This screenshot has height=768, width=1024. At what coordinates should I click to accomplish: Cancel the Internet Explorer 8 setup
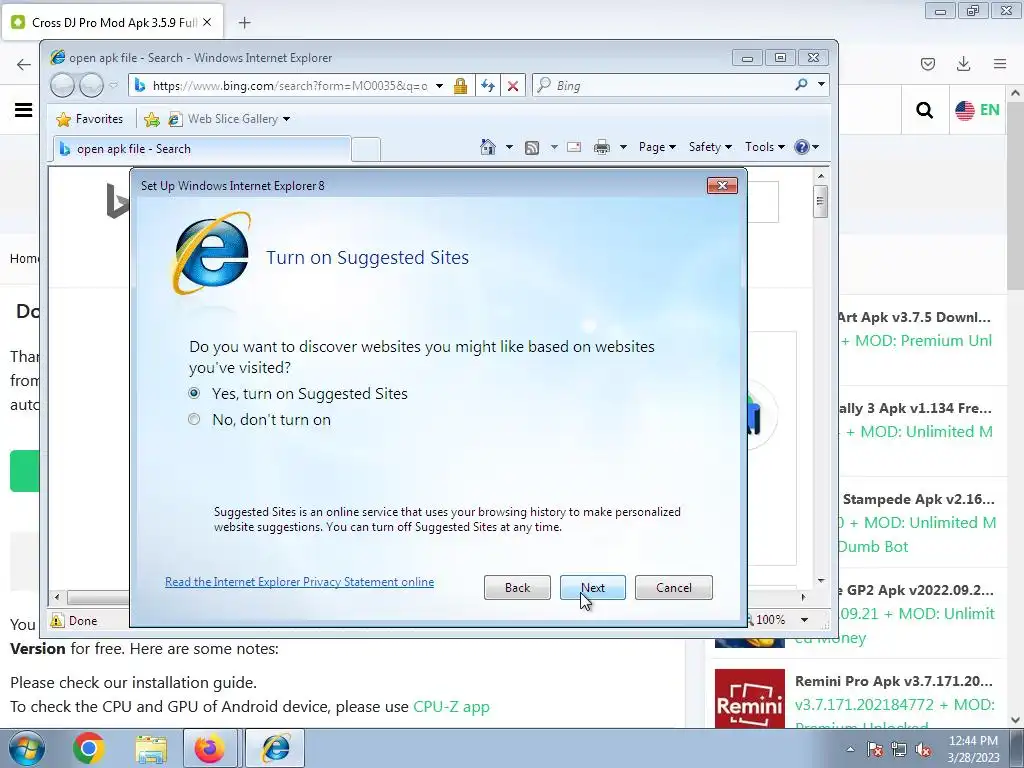pos(673,588)
